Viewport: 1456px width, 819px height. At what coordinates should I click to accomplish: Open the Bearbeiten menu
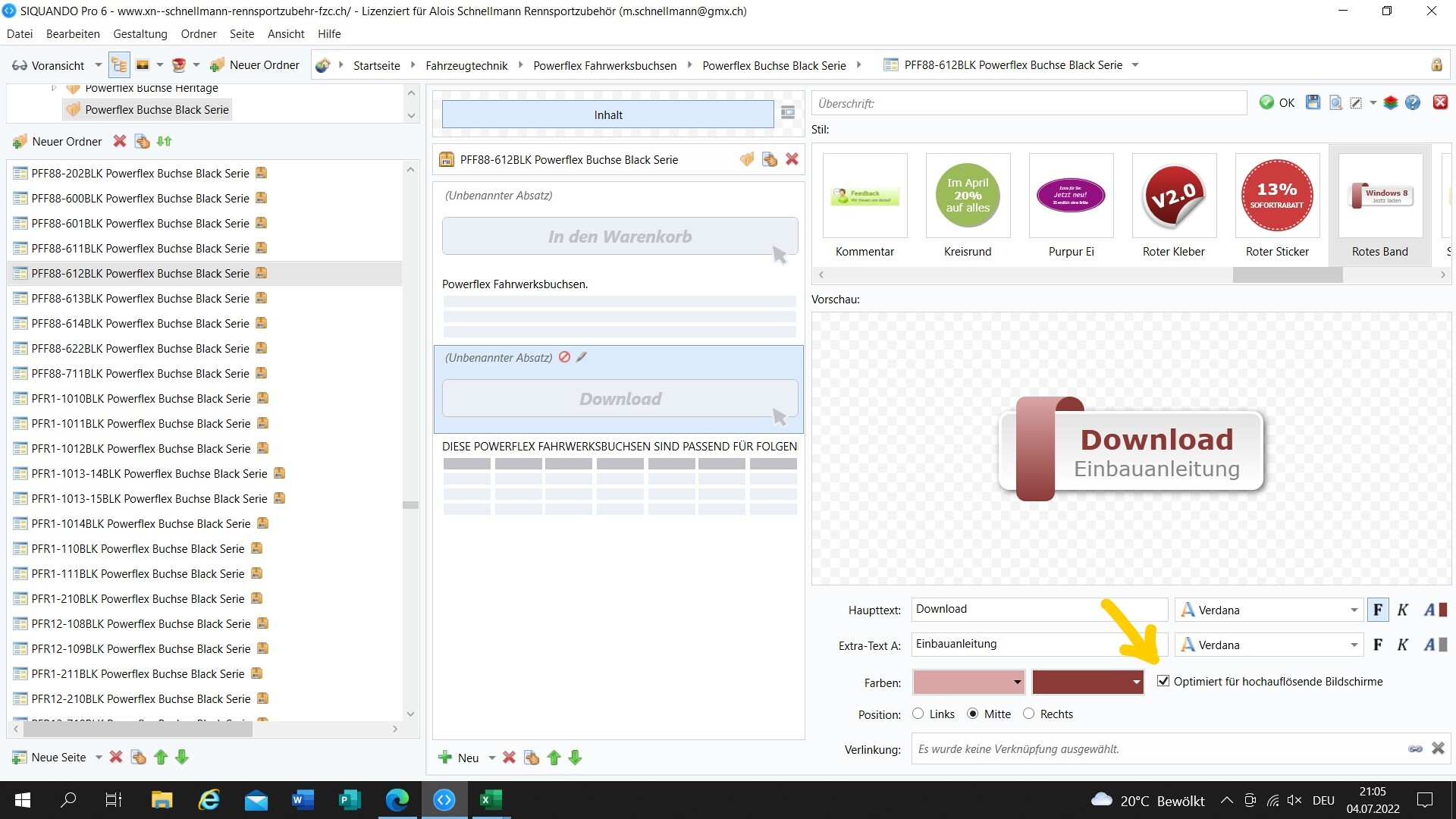[x=73, y=33]
